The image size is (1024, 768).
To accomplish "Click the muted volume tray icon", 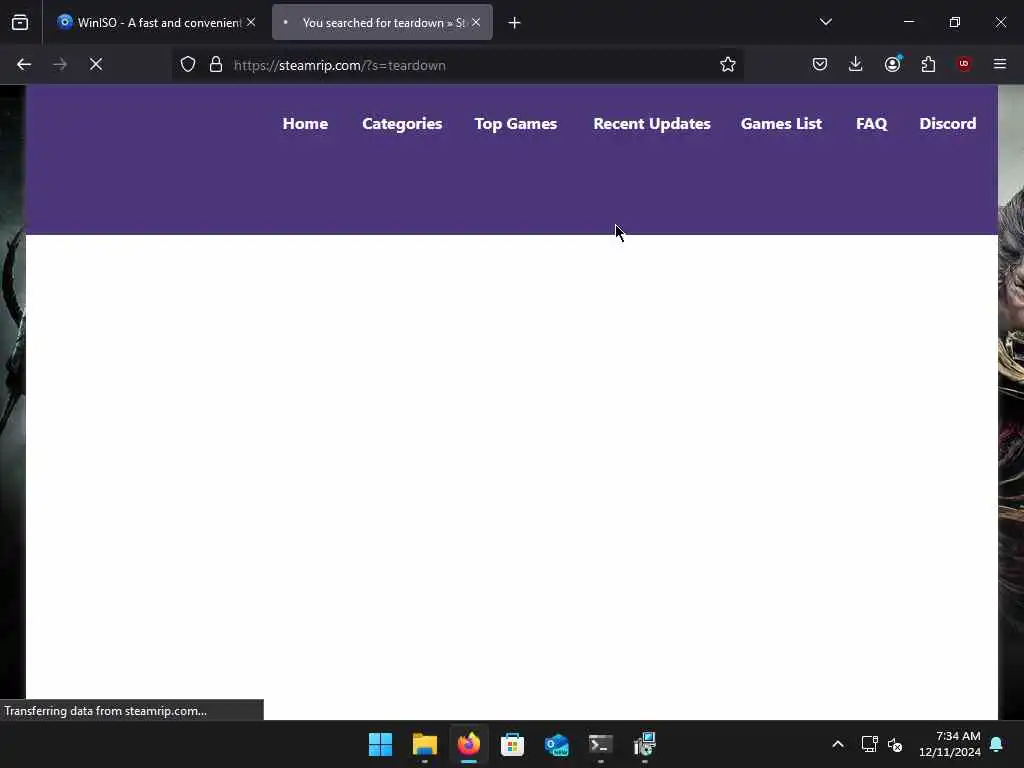I will [895, 744].
